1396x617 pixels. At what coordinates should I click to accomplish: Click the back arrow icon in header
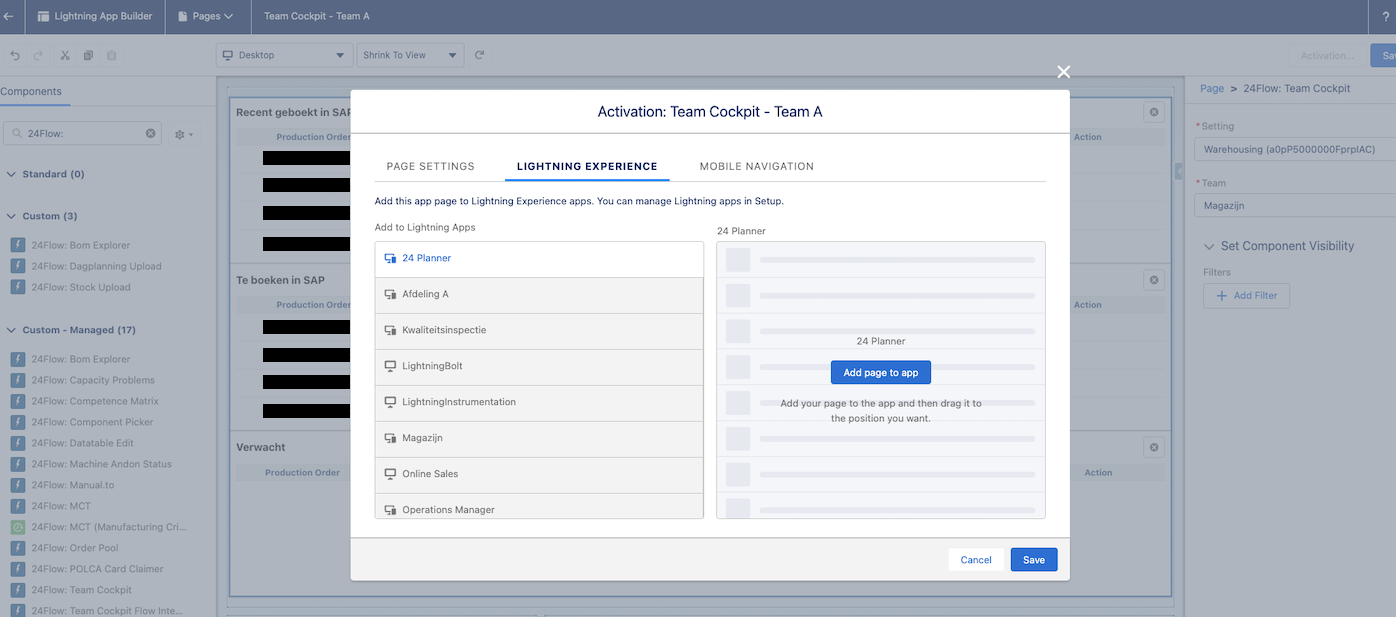[9, 16]
